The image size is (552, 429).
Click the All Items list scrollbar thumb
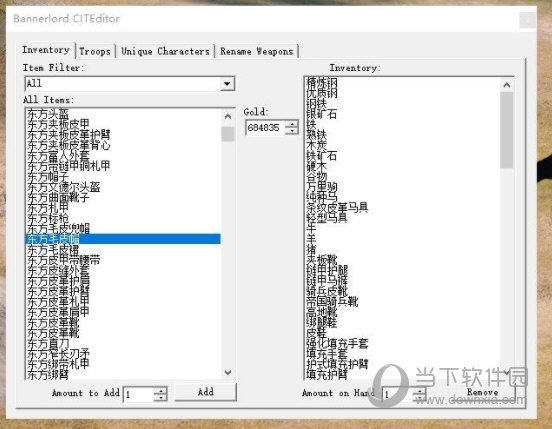point(228,134)
